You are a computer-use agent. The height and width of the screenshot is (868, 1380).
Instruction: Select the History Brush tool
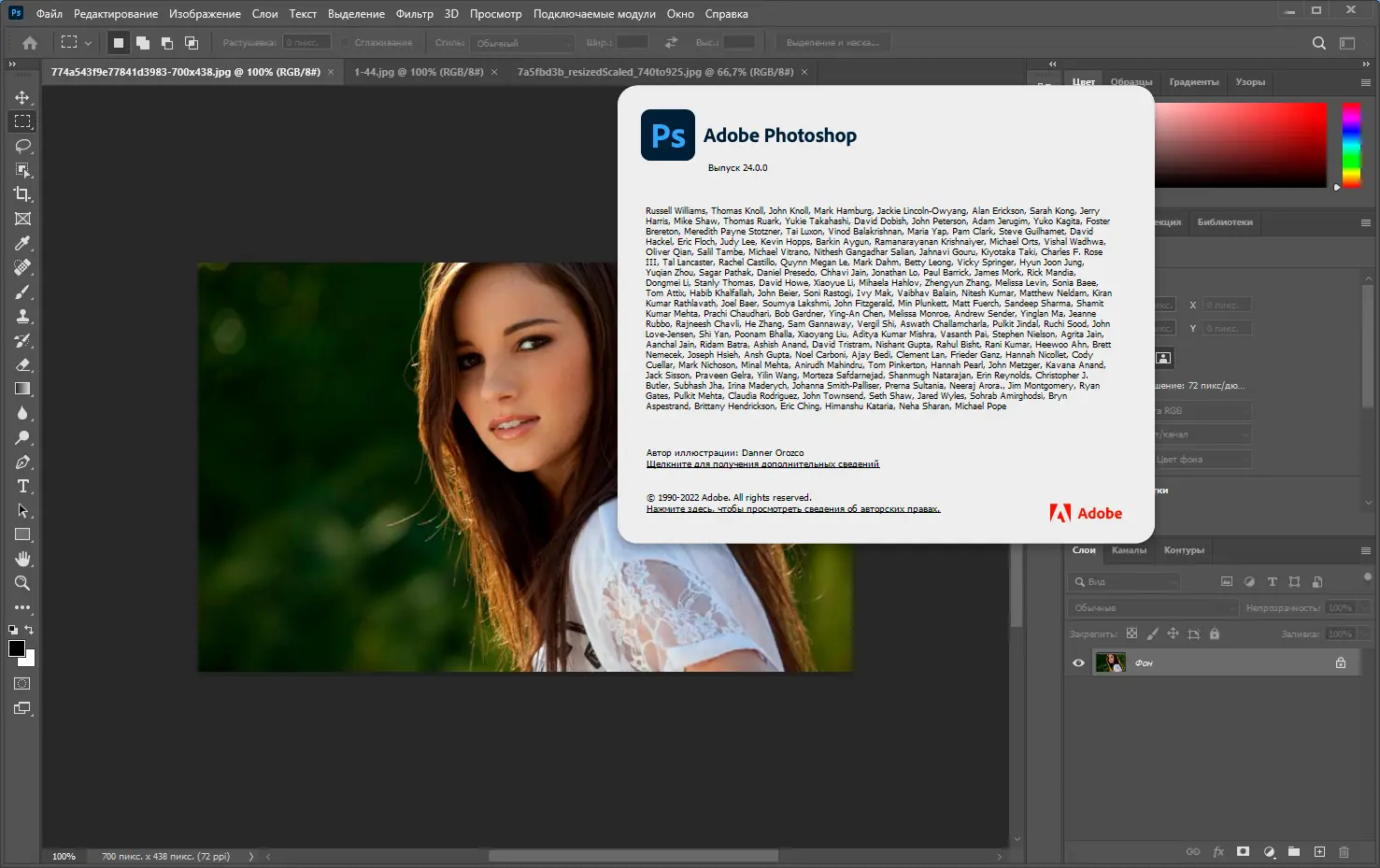(22, 340)
